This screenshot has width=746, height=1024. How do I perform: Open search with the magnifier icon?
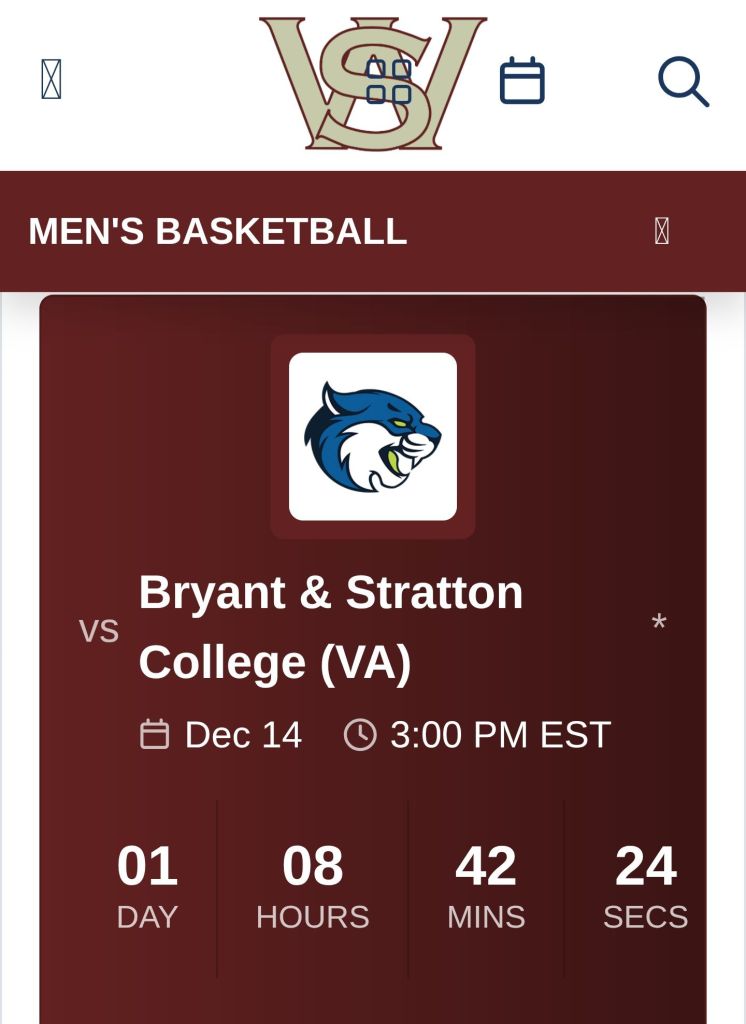point(683,81)
